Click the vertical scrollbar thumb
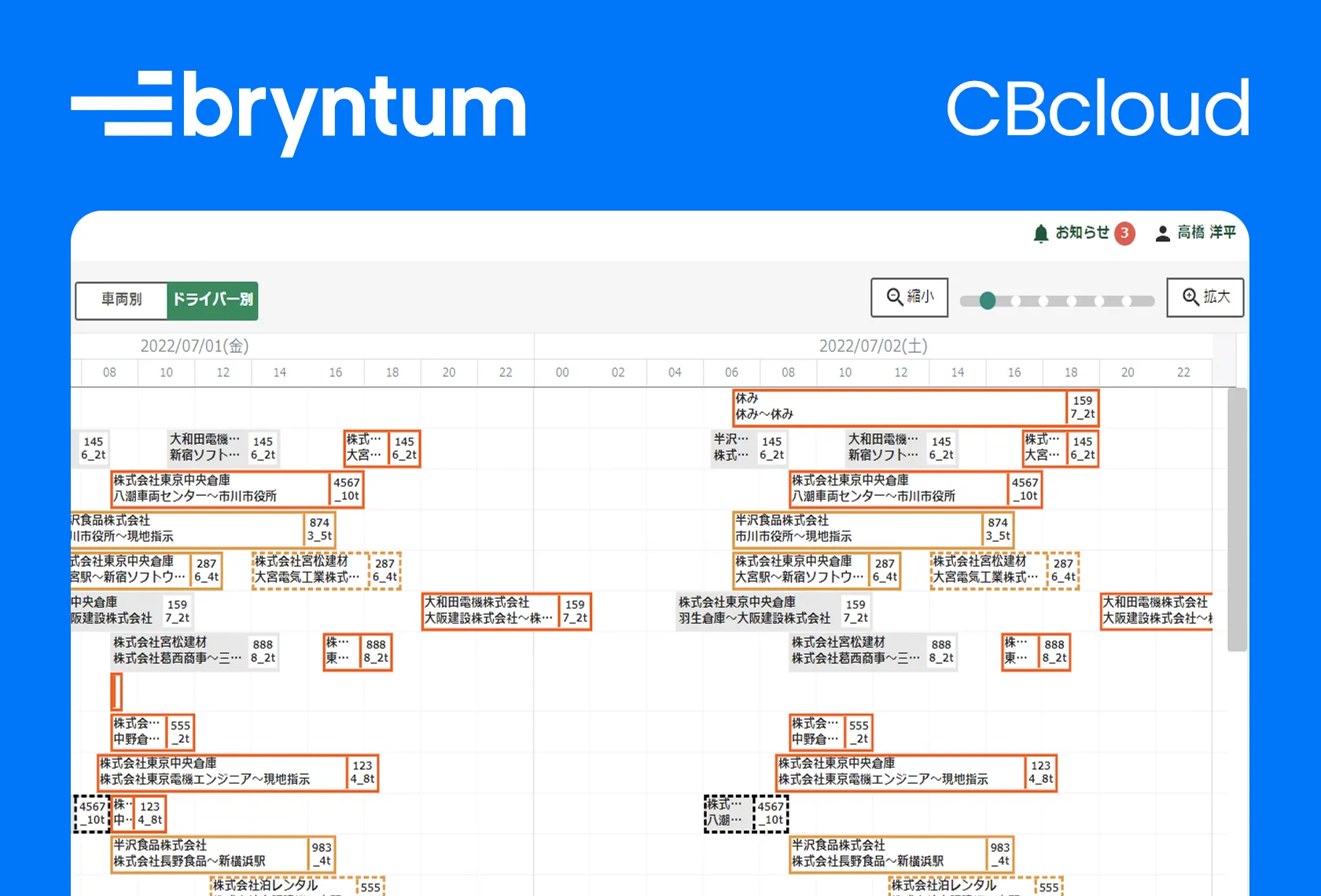 coord(1237,520)
